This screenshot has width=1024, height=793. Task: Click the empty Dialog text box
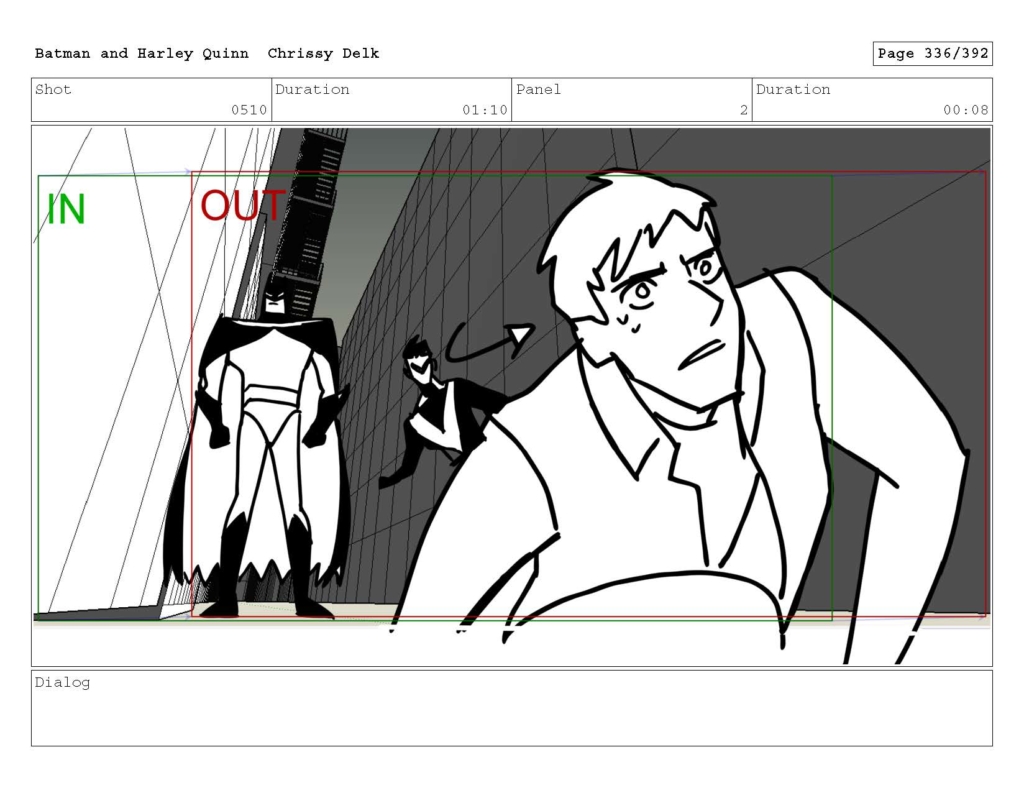512,708
